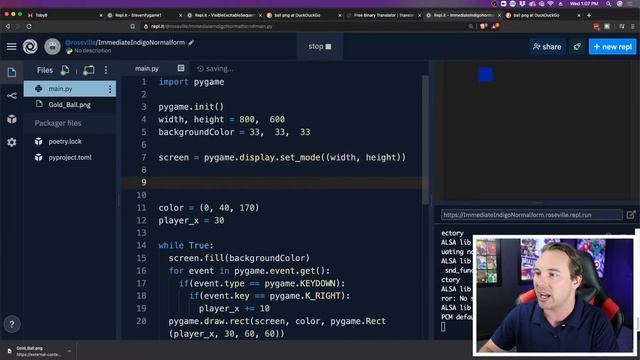
Task: Create a new repl
Action: 612,47
